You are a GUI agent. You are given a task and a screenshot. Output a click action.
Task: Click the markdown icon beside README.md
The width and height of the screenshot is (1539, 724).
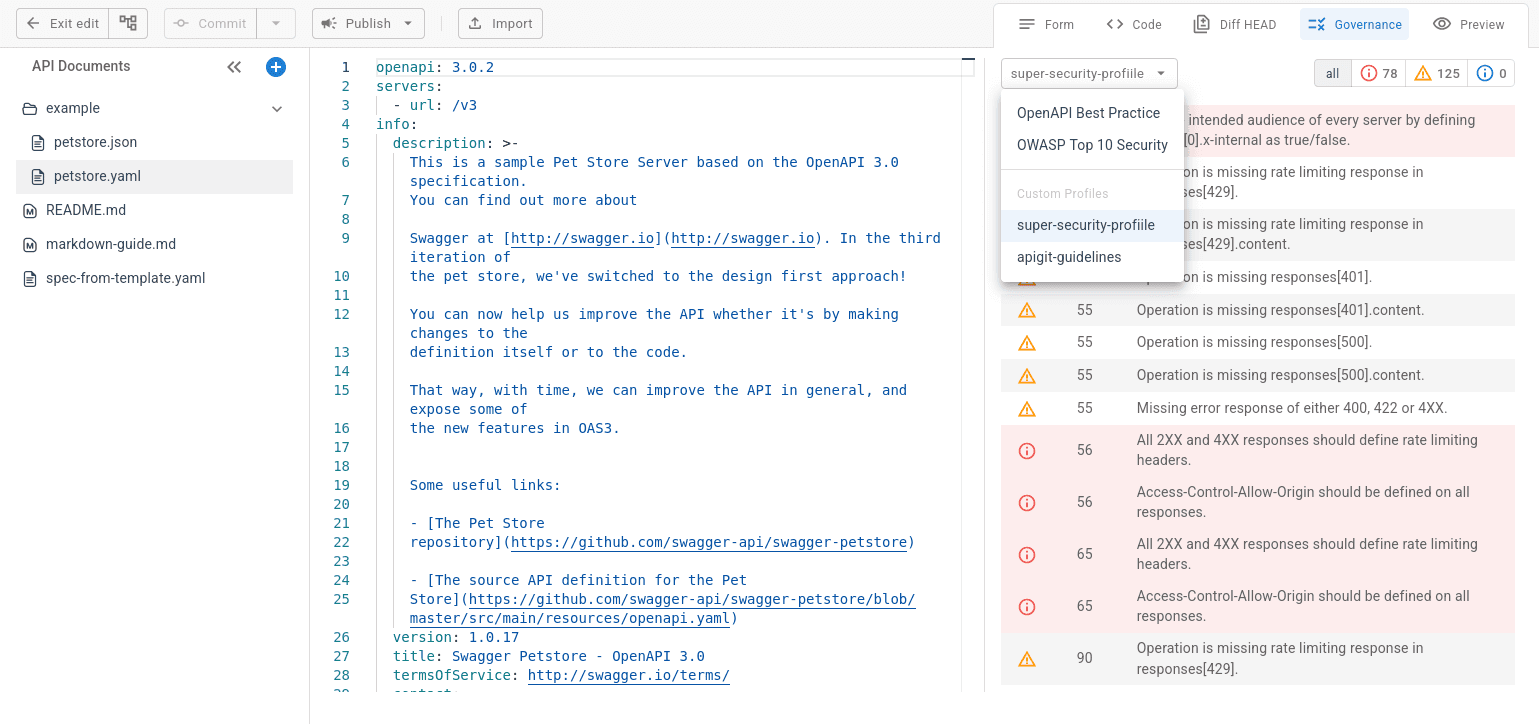click(30, 210)
